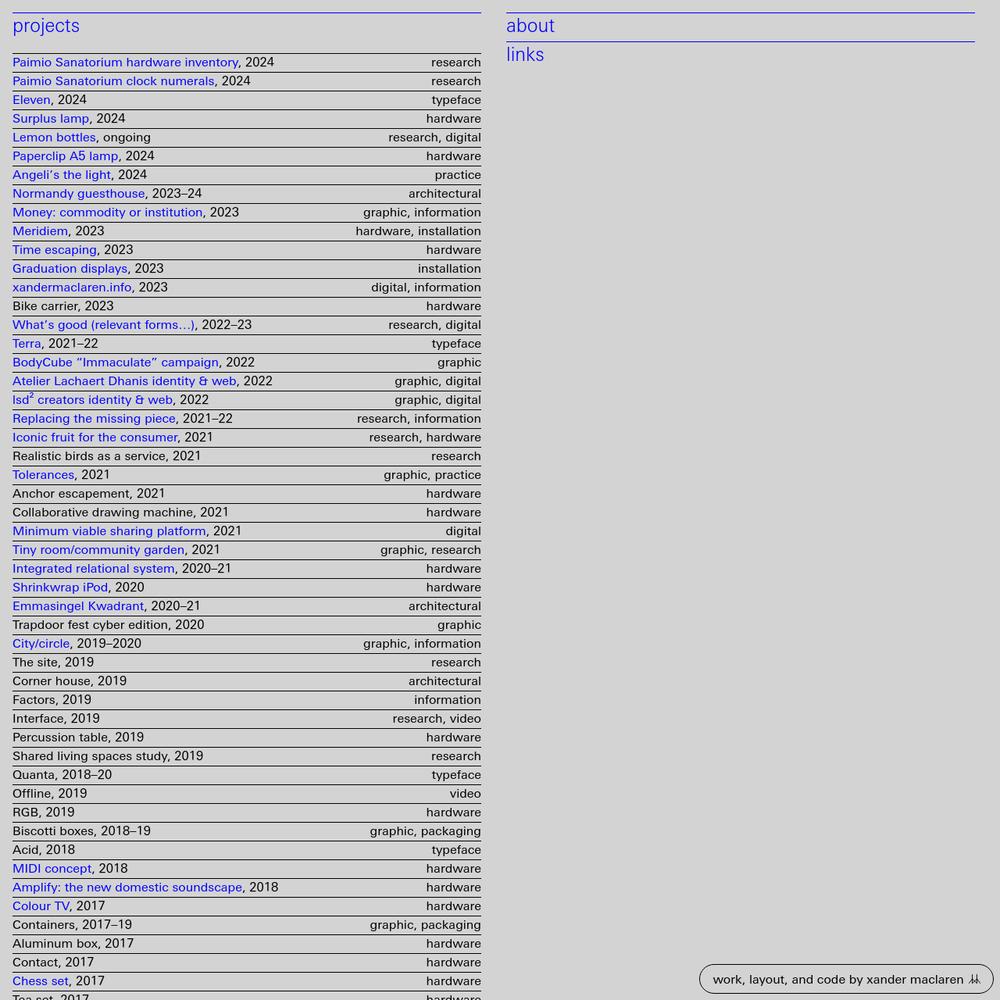The image size is (1000, 1000).
Task: Click The site, 2019 entry
Action: 247,663
